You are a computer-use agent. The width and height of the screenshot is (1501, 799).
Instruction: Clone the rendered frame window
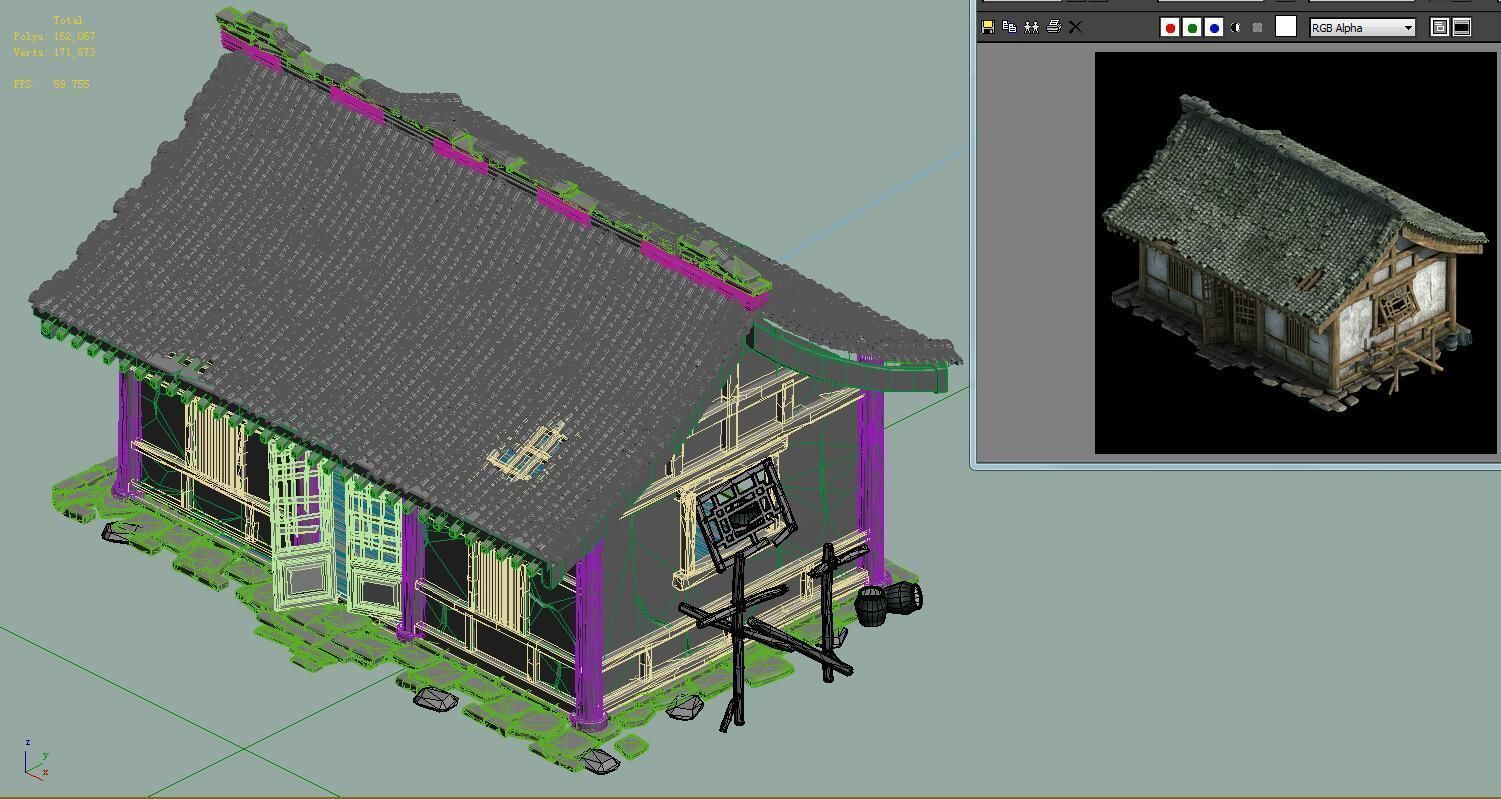[1031, 27]
